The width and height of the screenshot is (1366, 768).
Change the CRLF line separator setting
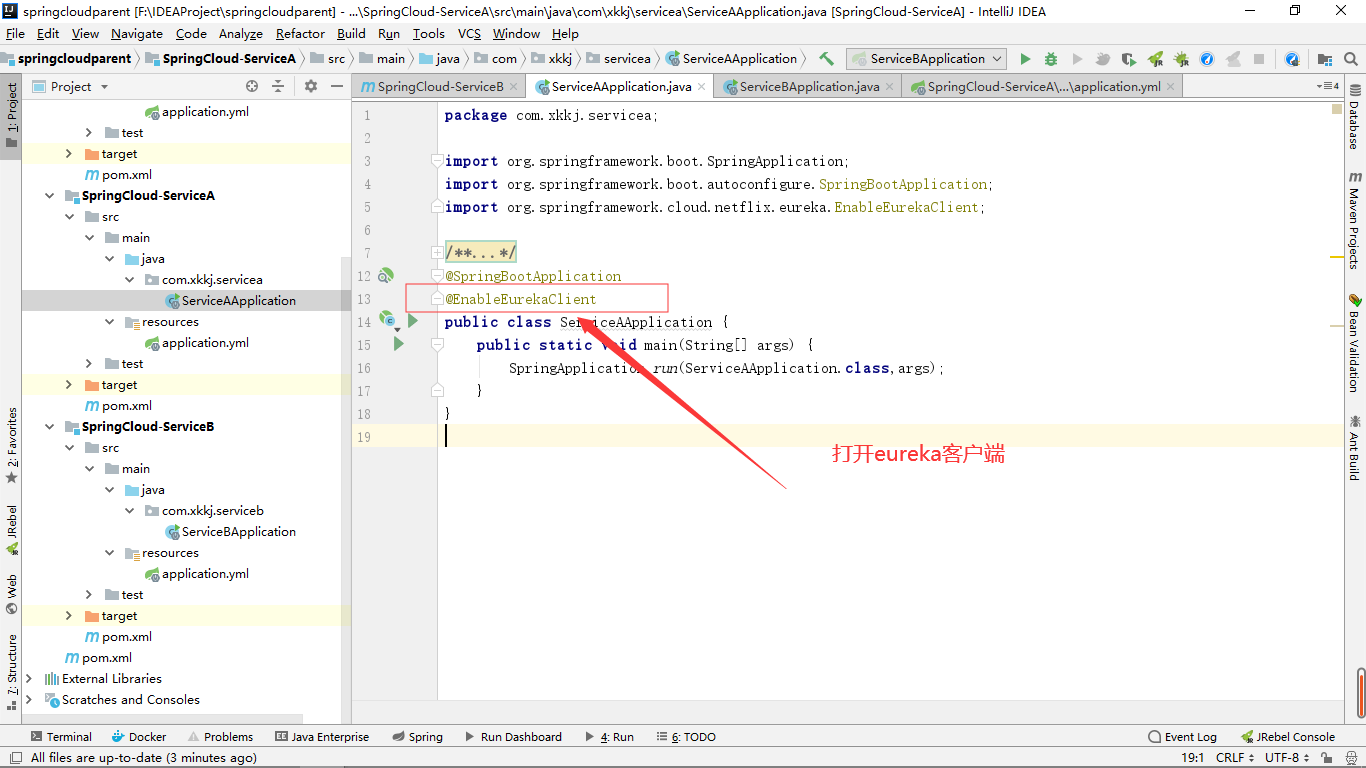(x=1235, y=758)
